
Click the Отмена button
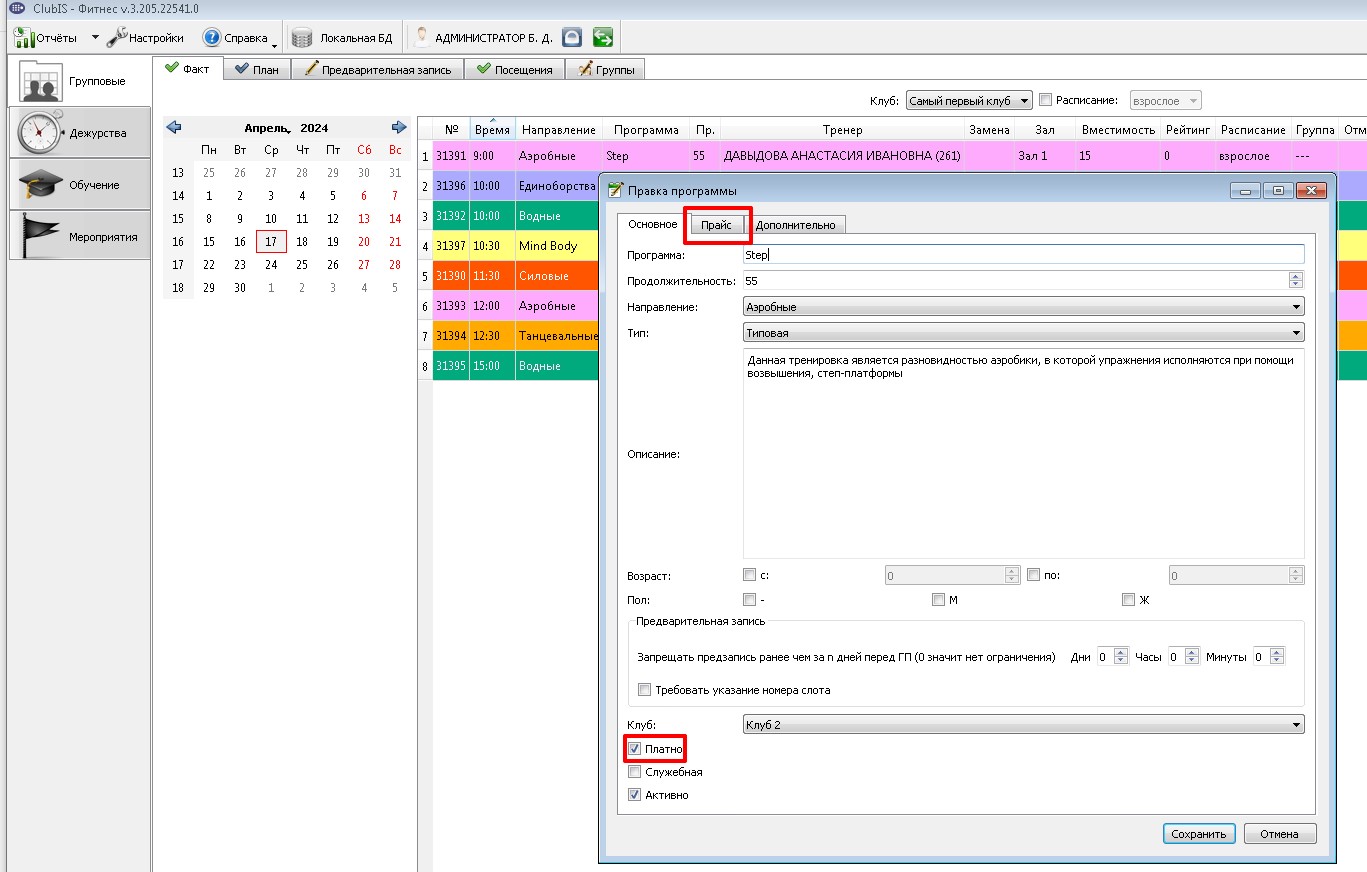pos(1279,834)
